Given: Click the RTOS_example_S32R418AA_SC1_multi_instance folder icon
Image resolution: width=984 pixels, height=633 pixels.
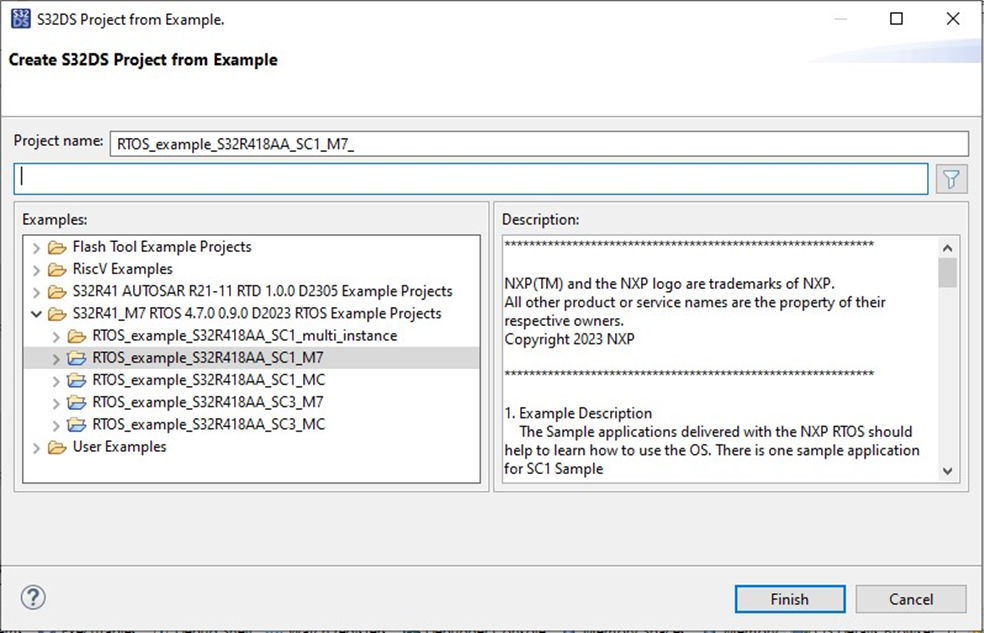Looking at the screenshot, I should [x=77, y=335].
